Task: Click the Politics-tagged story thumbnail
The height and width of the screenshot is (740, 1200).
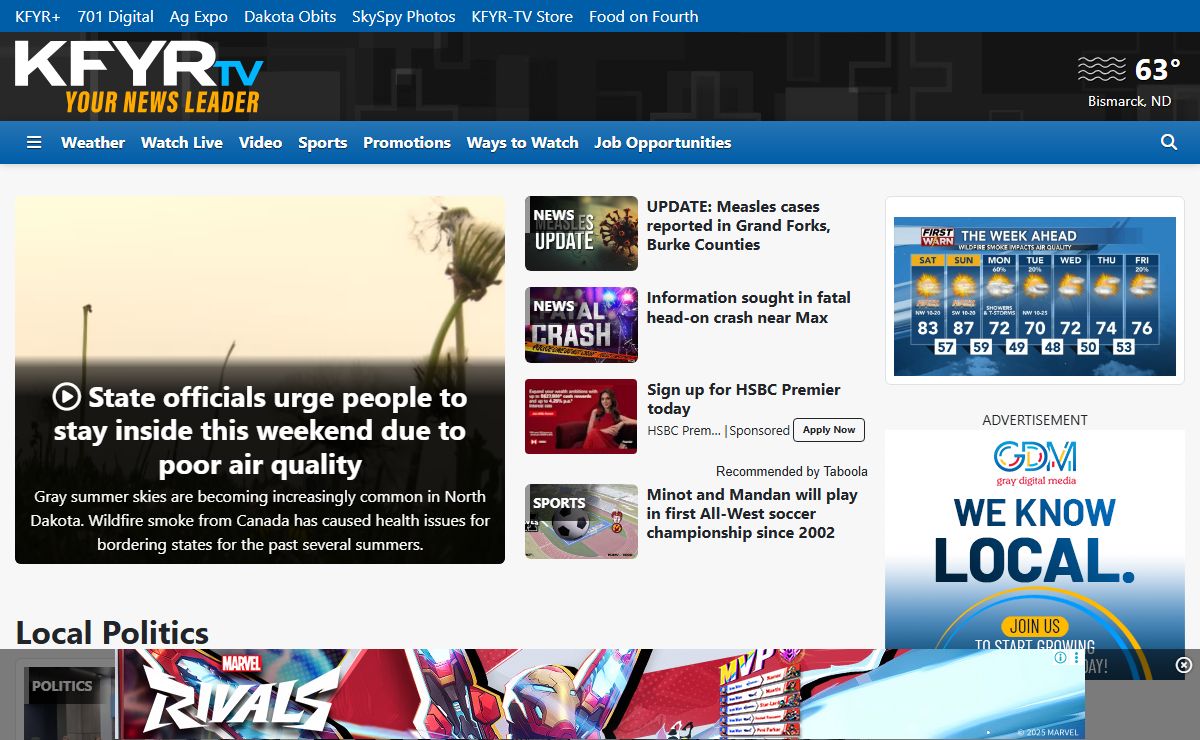Action: [69, 703]
